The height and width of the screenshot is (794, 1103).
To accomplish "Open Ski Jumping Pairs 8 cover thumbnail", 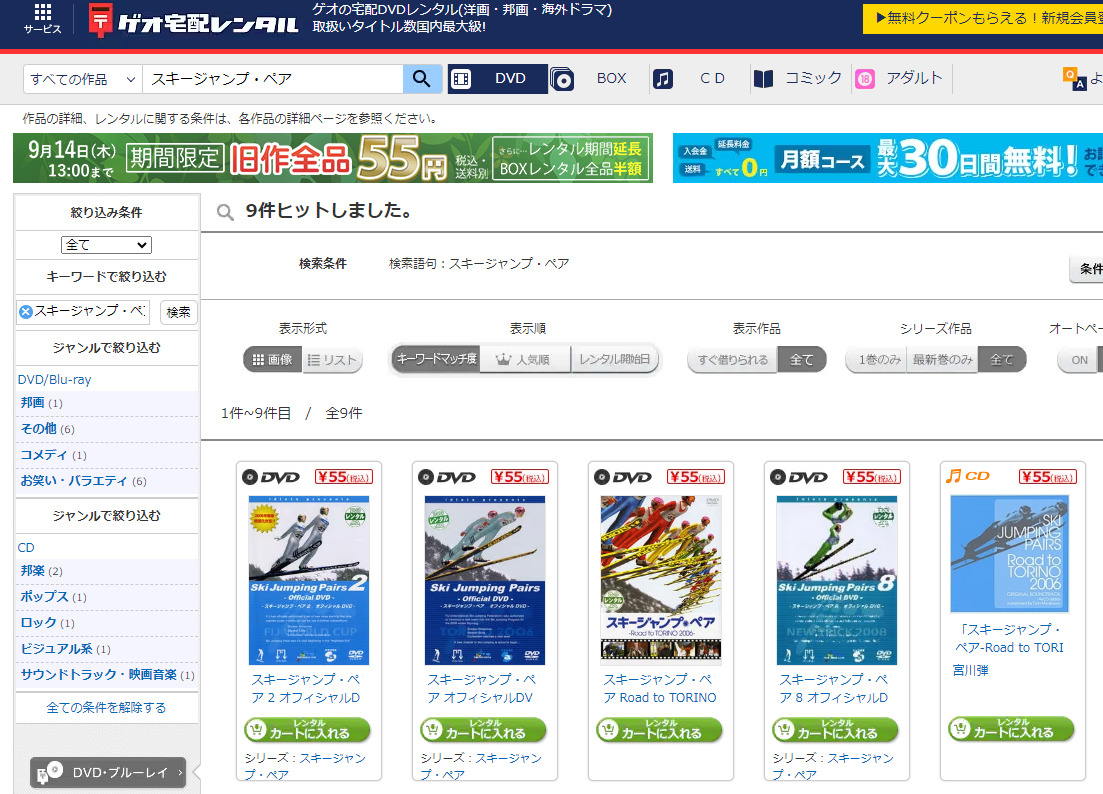I will (x=836, y=580).
